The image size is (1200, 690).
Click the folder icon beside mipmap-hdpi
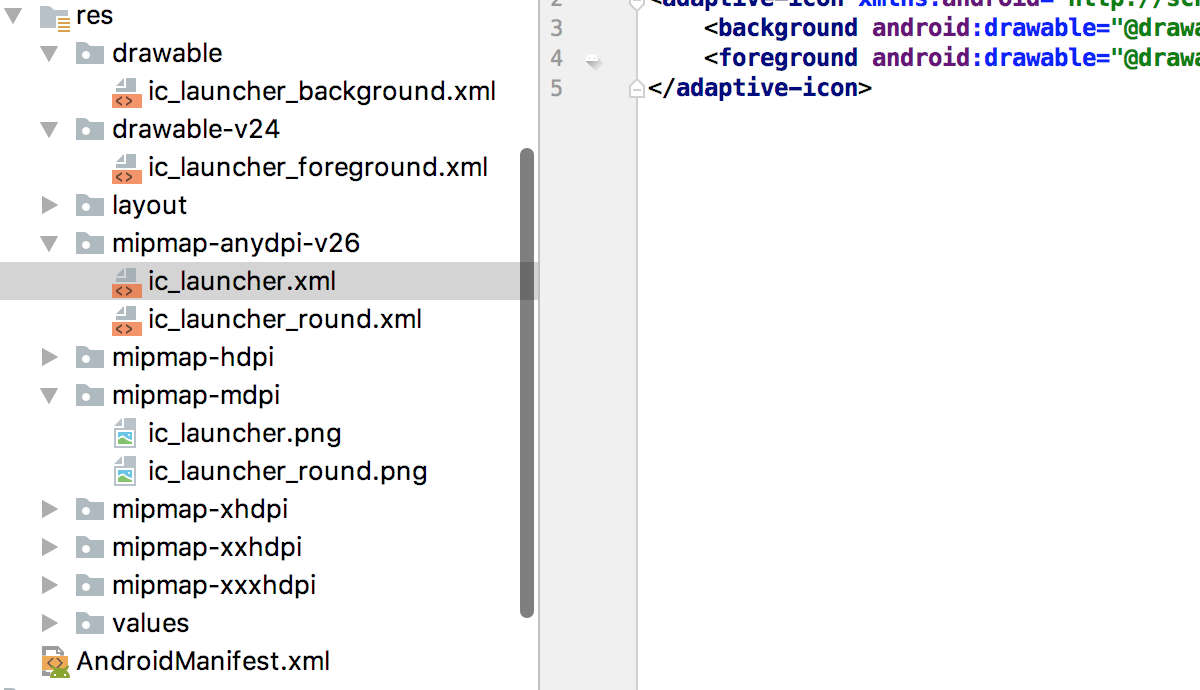(x=90, y=357)
